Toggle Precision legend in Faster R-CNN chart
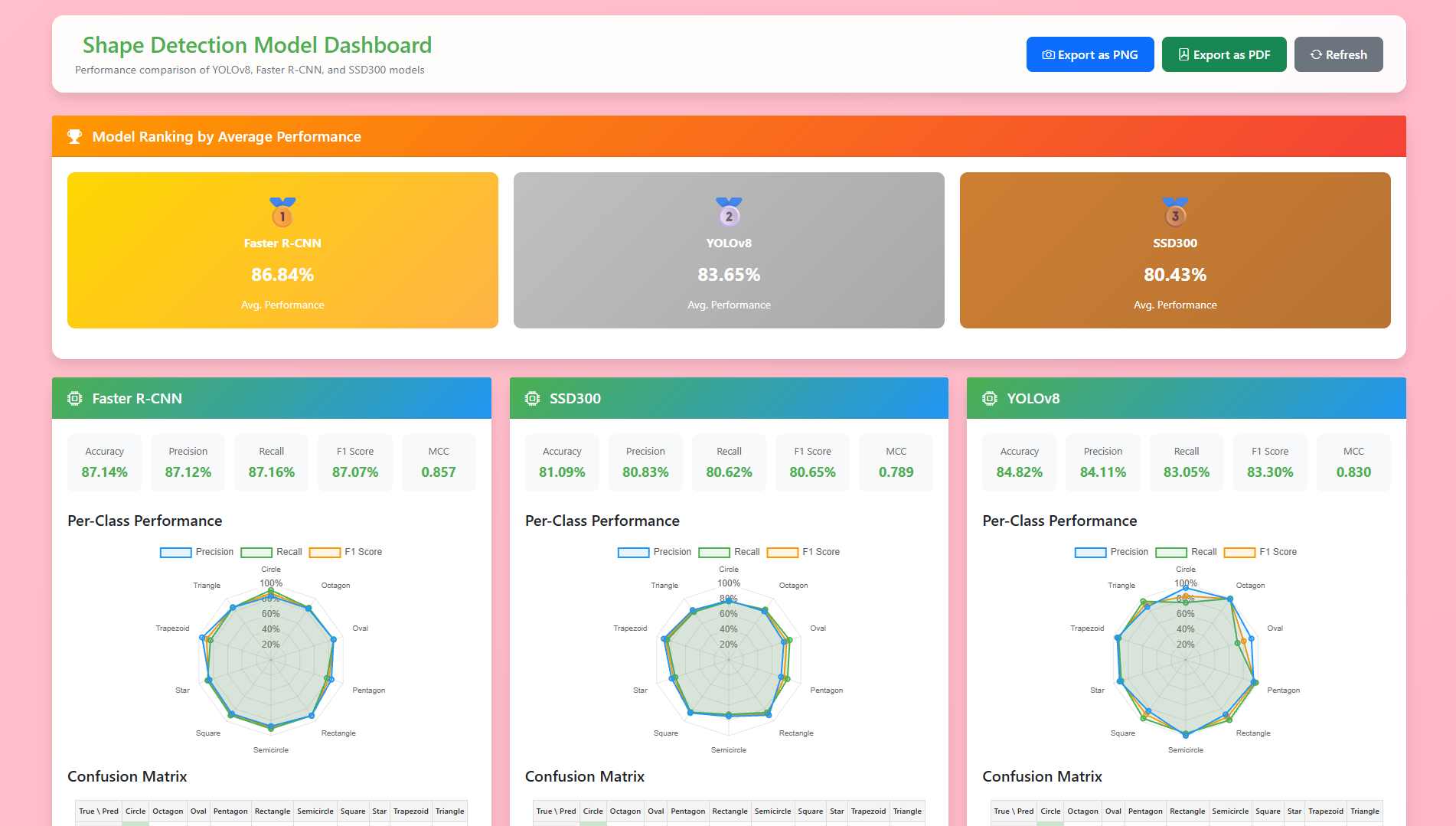 point(197,552)
